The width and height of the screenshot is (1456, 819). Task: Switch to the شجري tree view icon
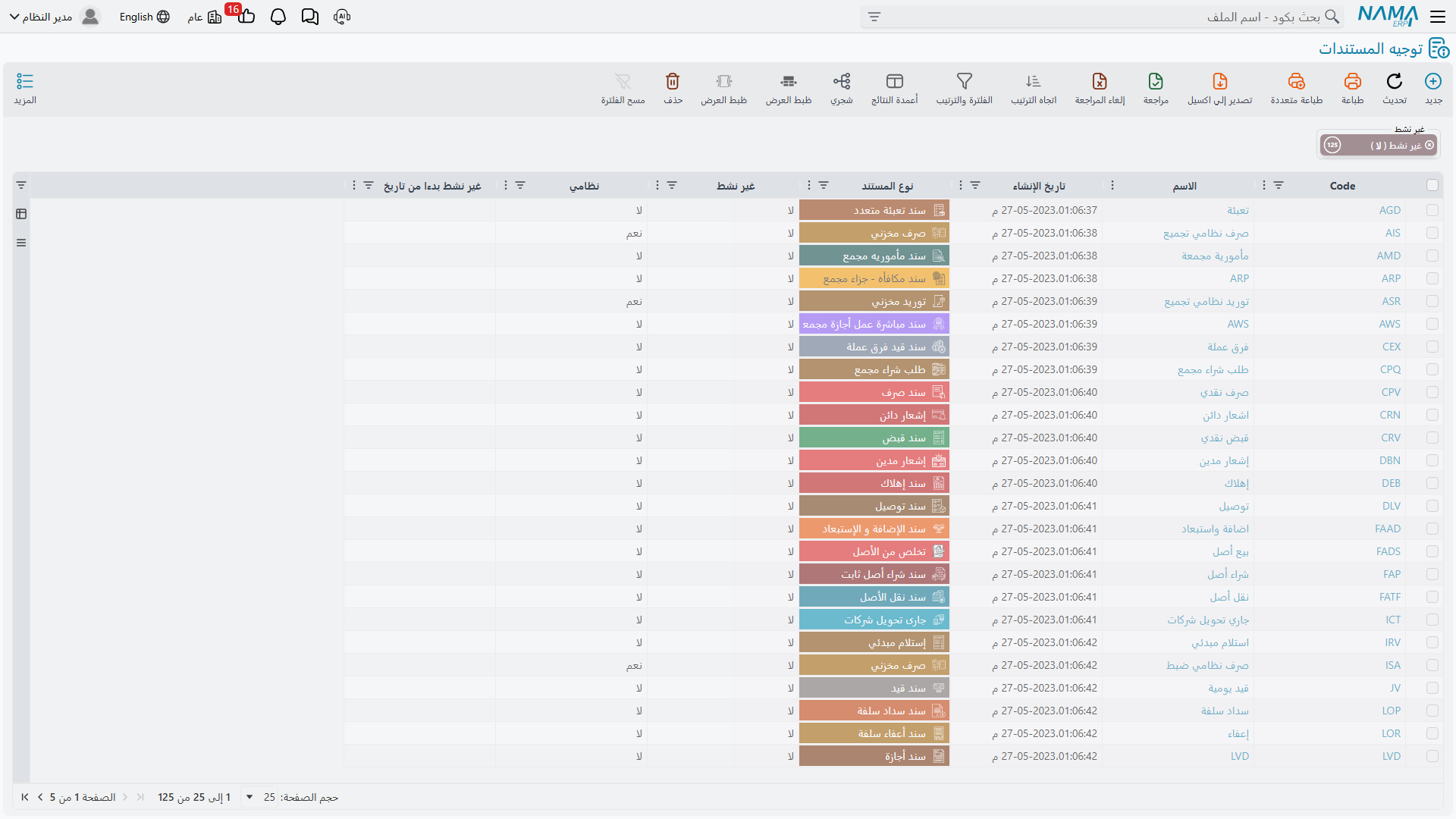tap(841, 82)
